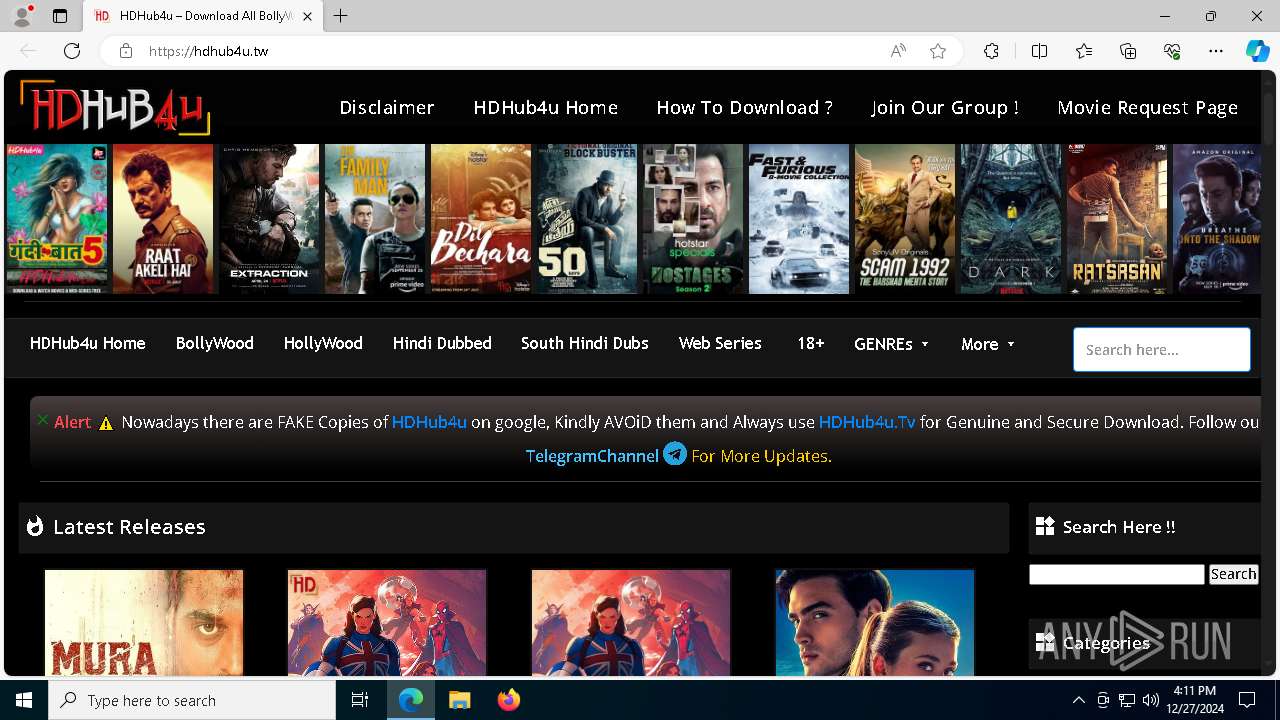The width and height of the screenshot is (1280, 720).
Task: Open File Explorer from taskbar
Action: [459, 700]
